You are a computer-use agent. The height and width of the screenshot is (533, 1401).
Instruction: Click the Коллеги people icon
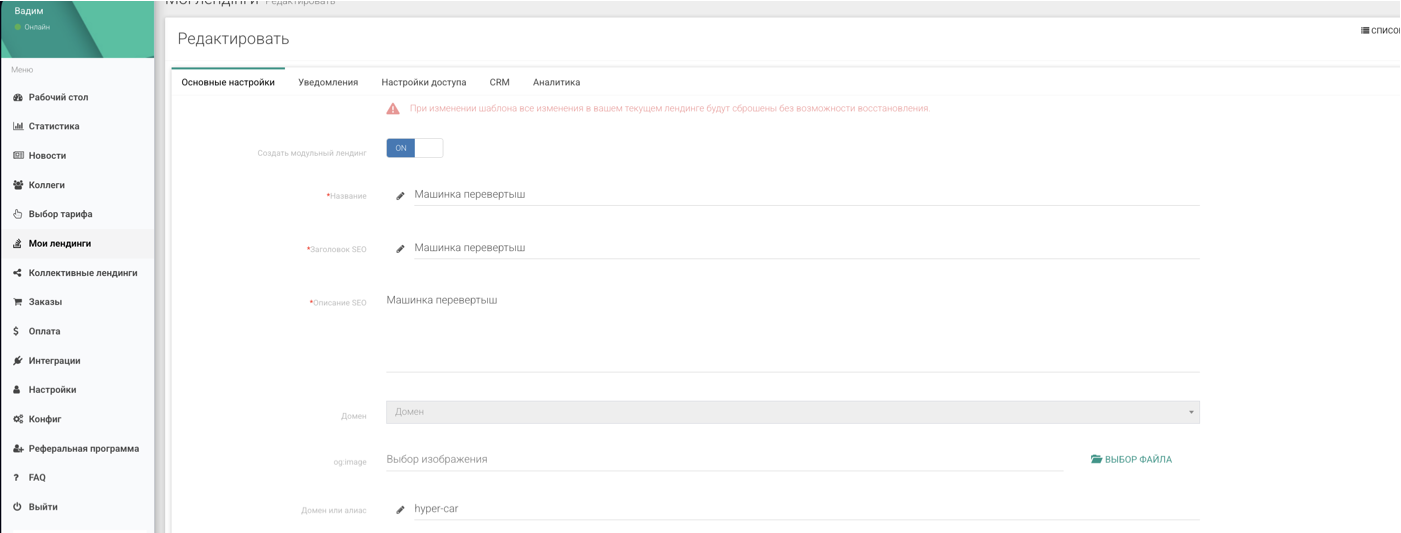pos(18,185)
